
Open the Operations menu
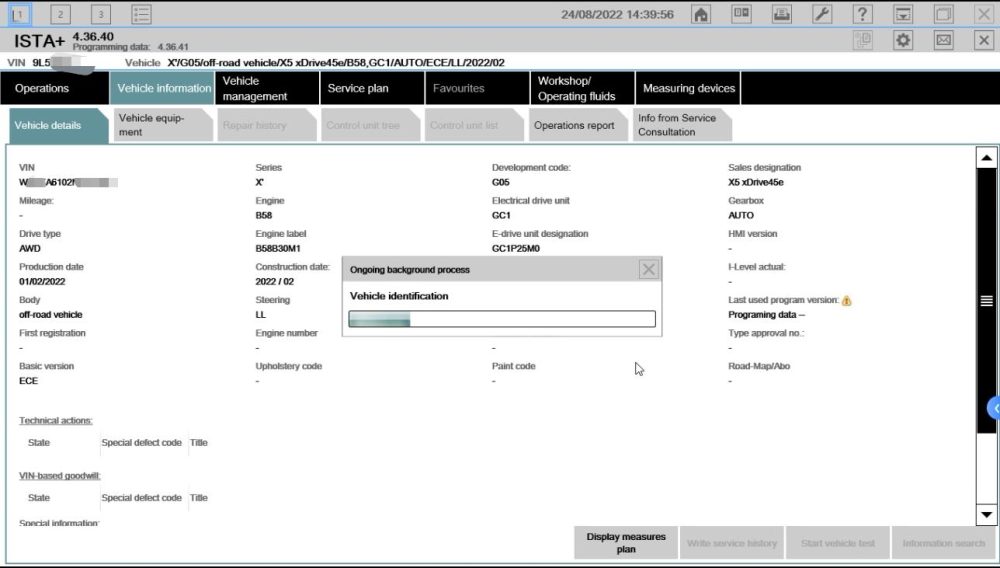[x=54, y=88]
